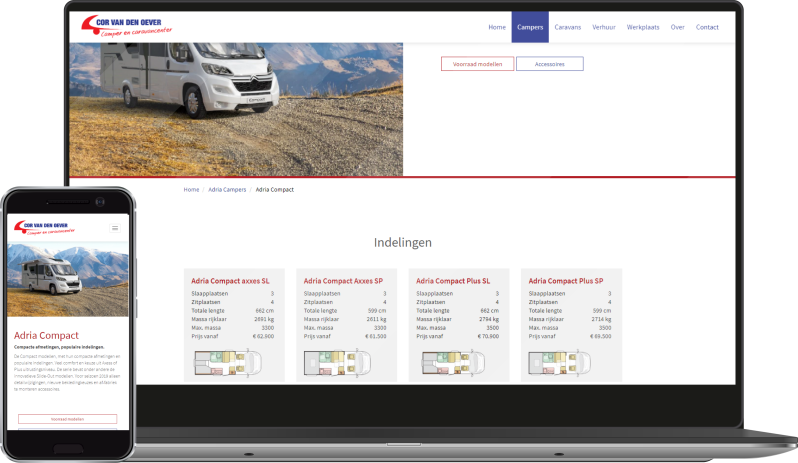Open the hamburger menu on the phone

(x=115, y=228)
